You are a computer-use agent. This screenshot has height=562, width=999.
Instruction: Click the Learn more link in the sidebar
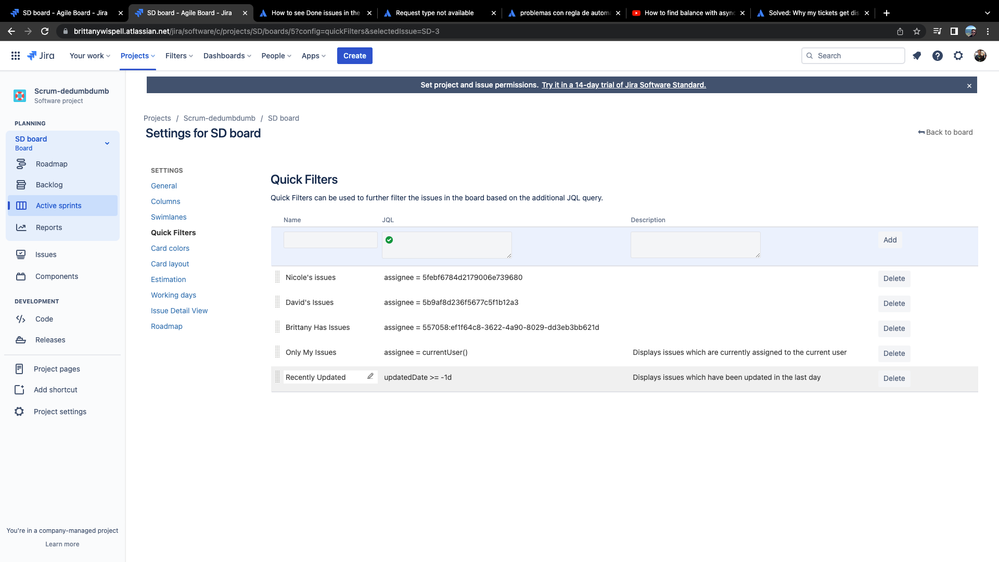(62, 544)
